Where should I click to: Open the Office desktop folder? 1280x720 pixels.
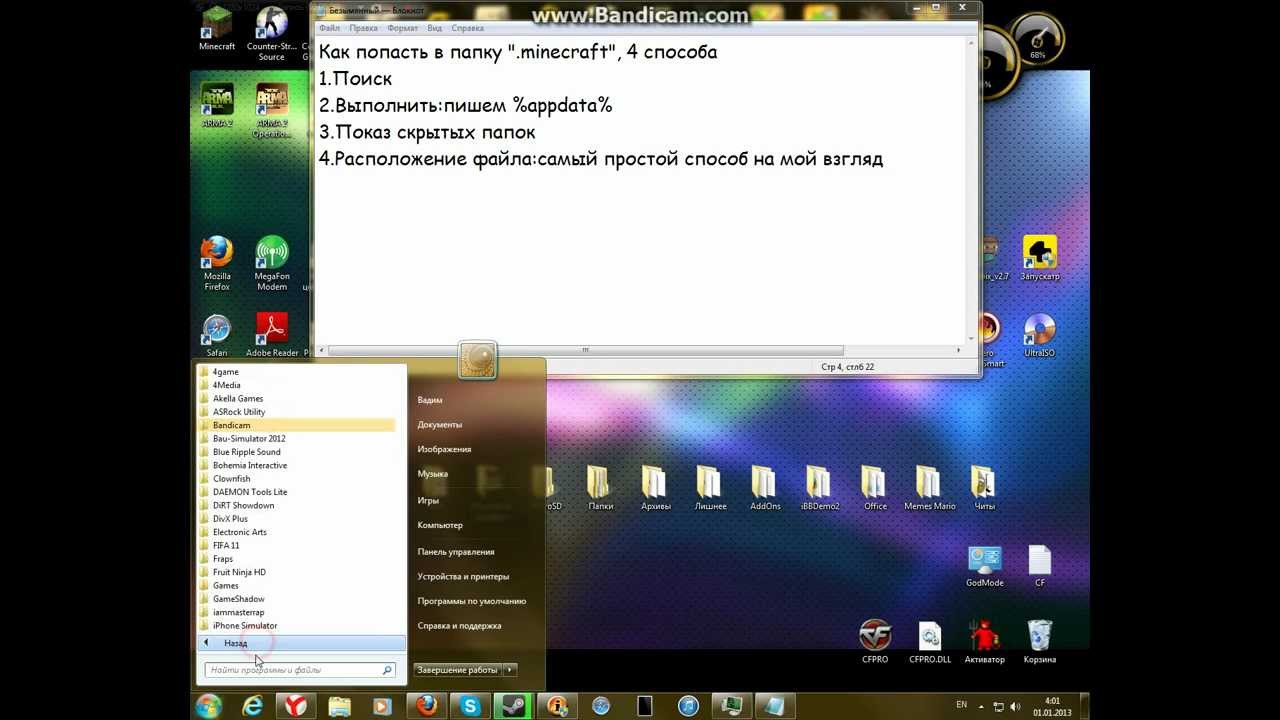(875, 488)
